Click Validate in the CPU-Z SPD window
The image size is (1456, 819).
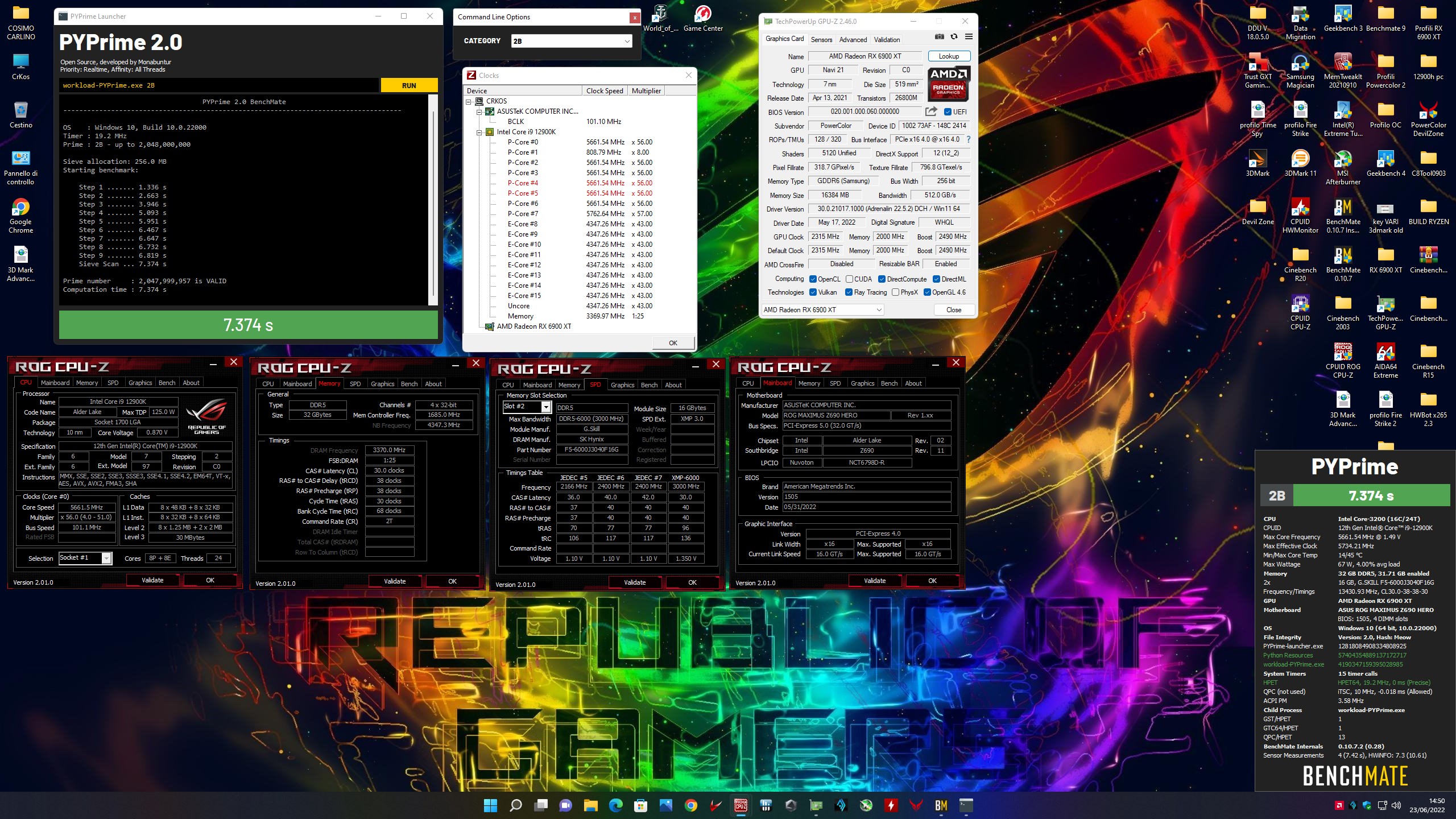pyautogui.click(x=635, y=582)
